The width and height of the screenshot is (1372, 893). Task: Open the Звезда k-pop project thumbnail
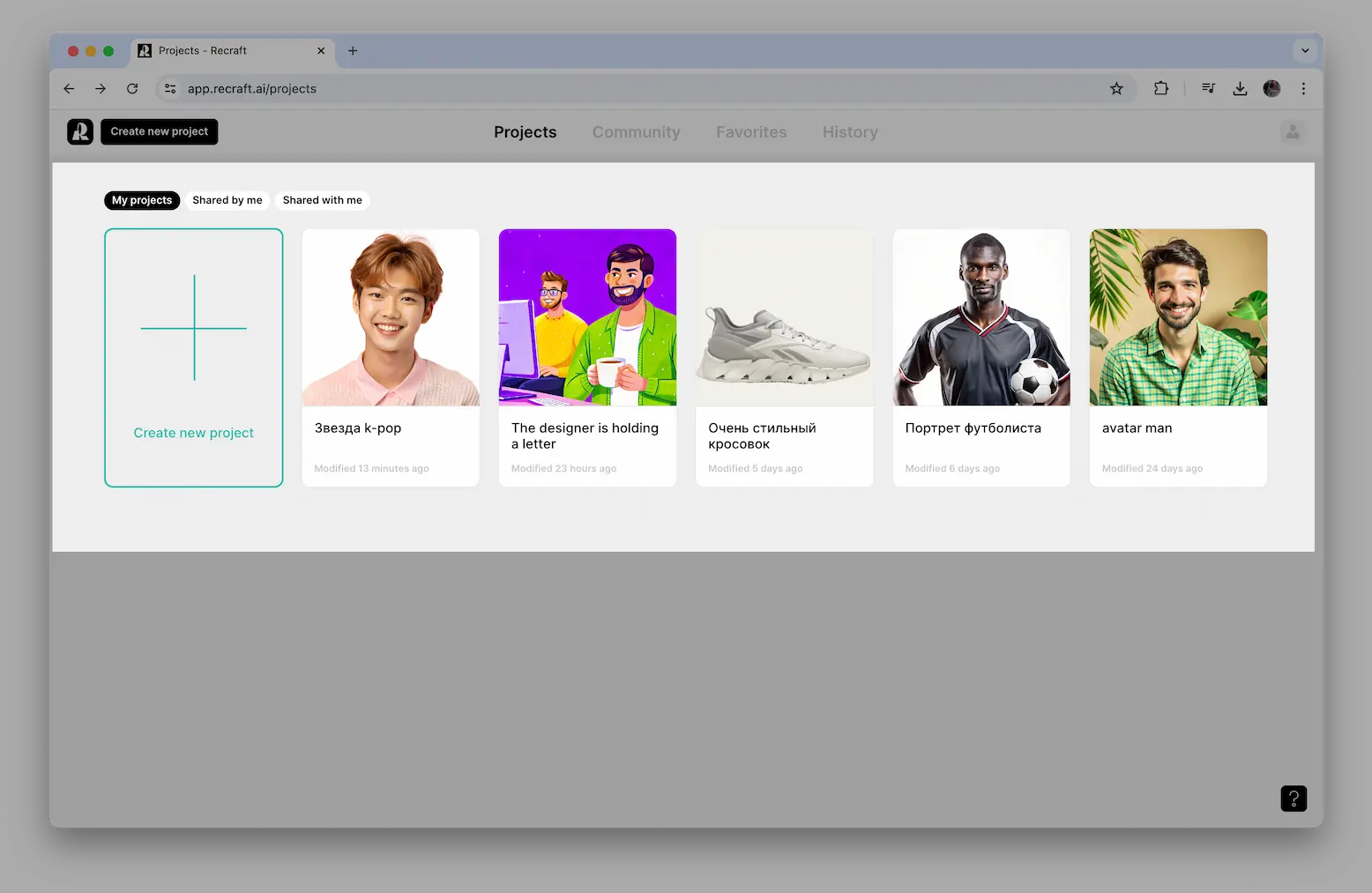[391, 317]
